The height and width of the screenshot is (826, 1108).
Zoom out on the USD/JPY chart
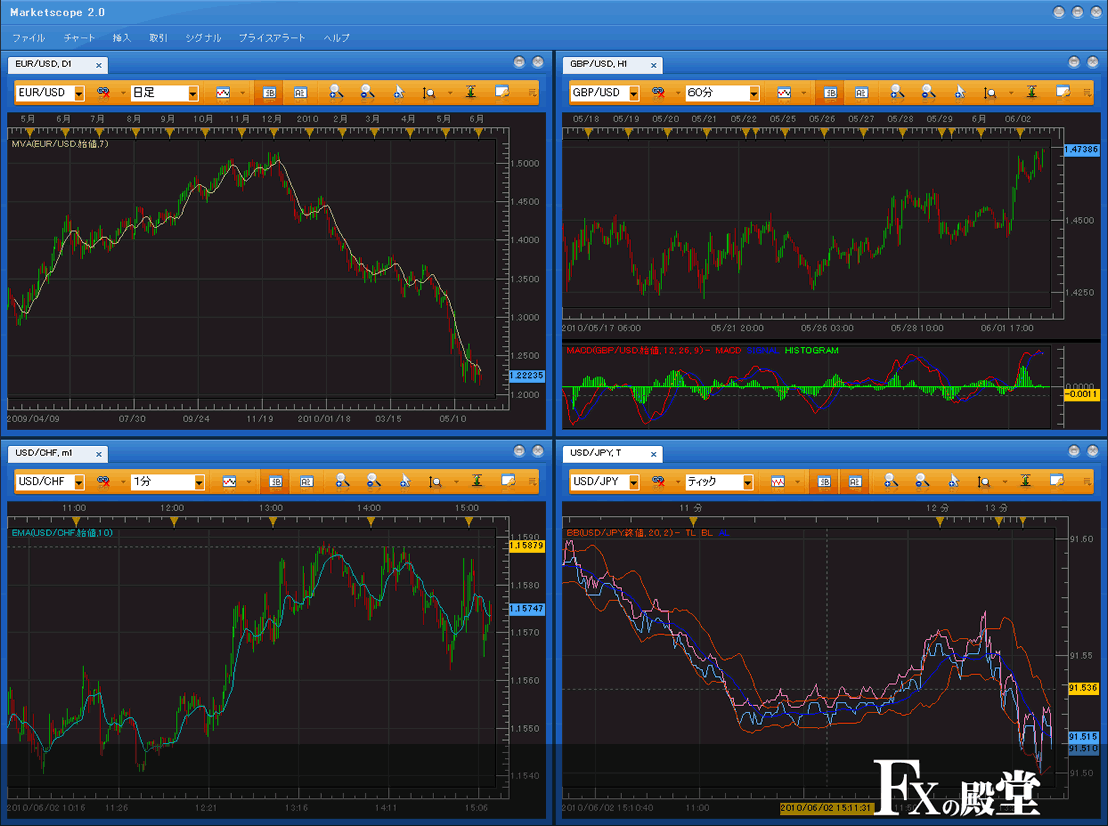922,481
